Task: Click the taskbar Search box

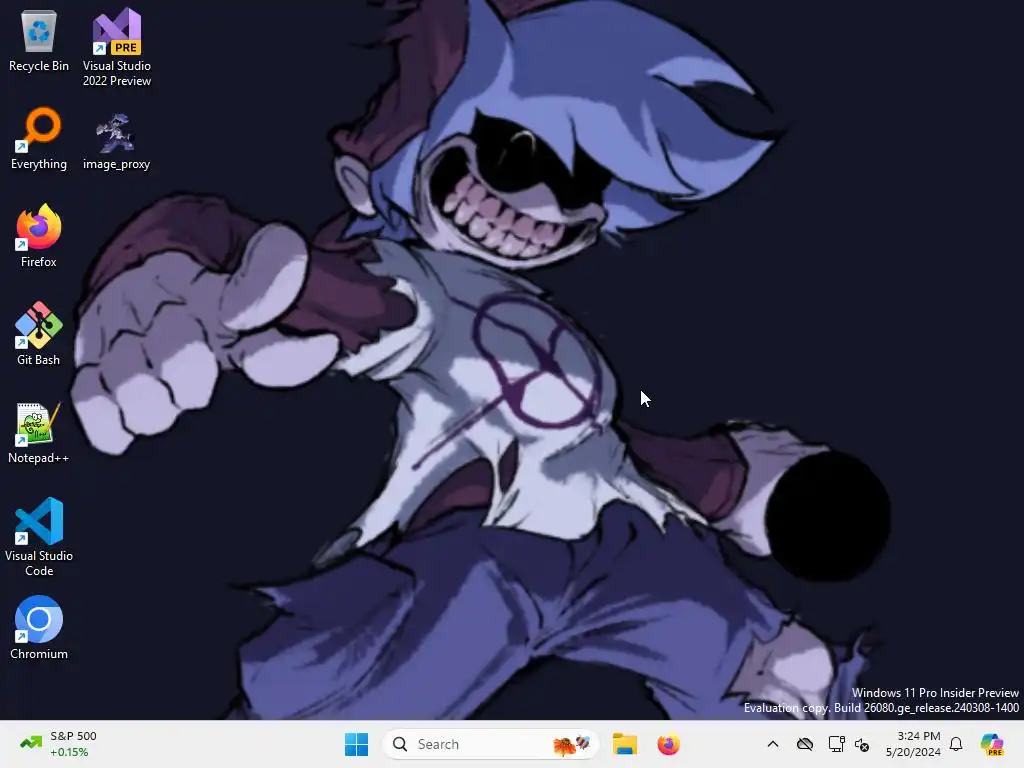Action: click(490, 744)
